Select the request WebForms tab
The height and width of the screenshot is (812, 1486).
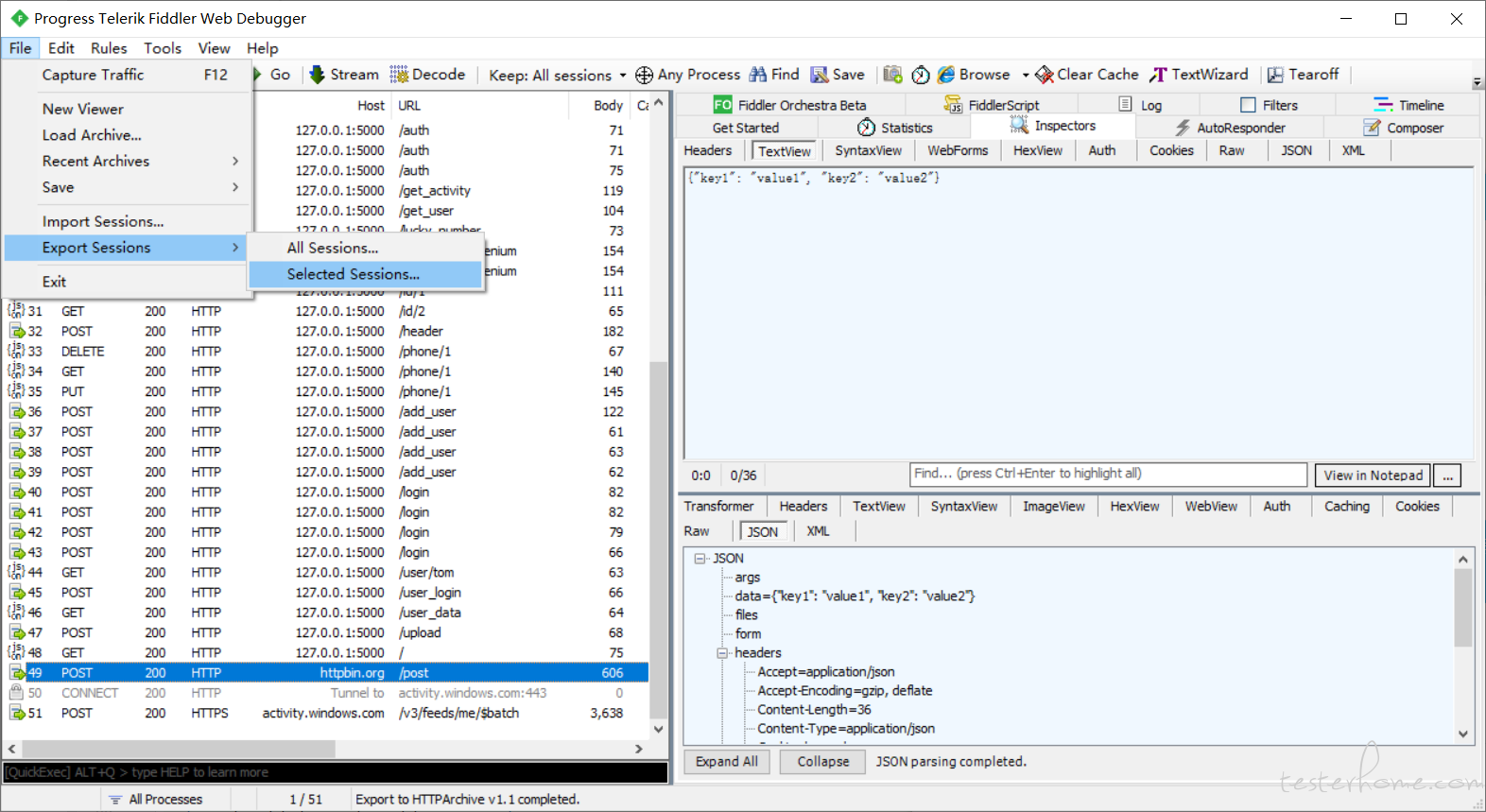958,150
